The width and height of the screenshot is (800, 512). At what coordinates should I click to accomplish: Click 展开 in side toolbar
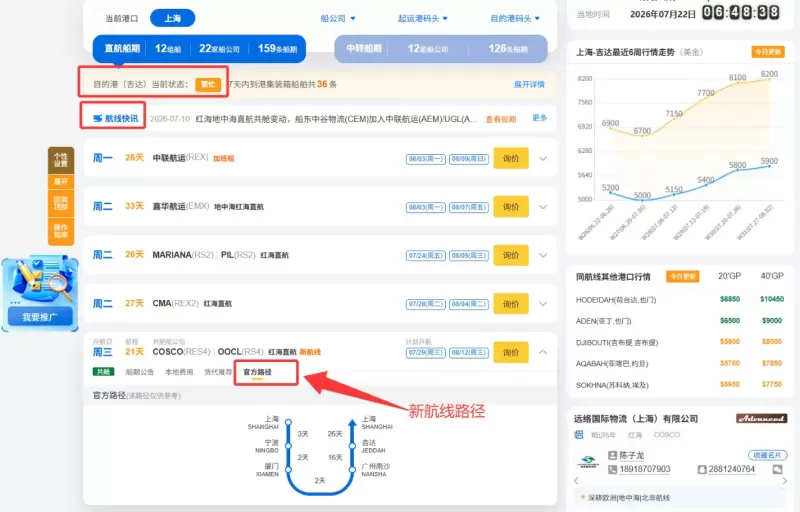(x=61, y=182)
